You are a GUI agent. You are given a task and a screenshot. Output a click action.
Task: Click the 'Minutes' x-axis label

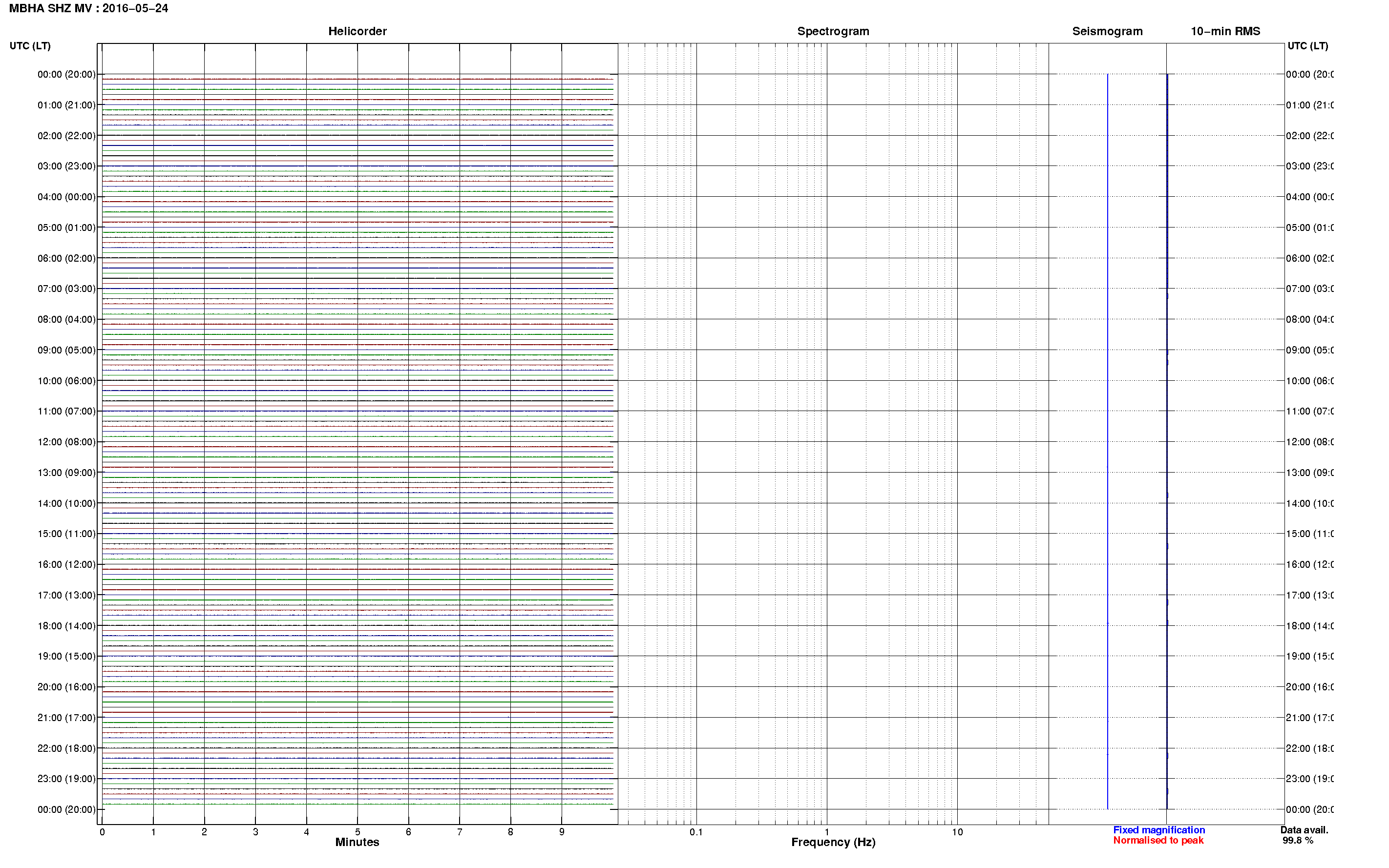[x=357, y=842]
